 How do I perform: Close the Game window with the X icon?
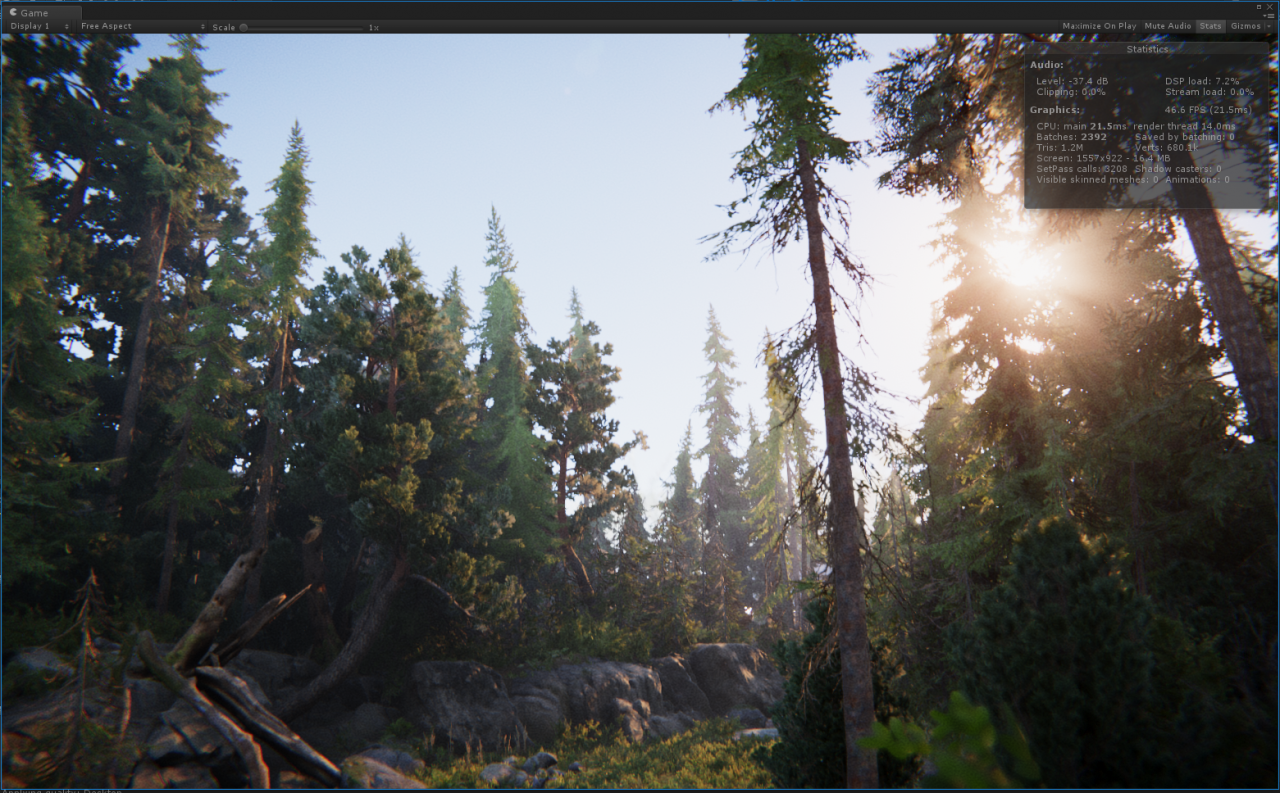pos(1270,6)
